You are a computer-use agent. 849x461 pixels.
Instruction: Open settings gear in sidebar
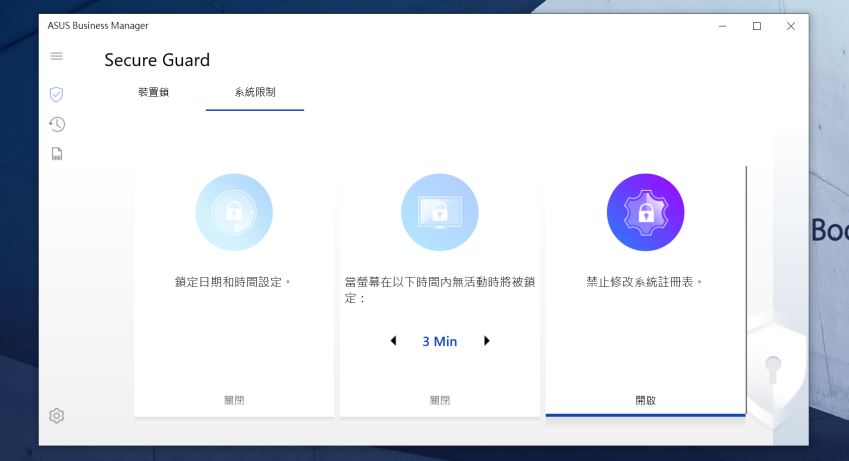point(56,415)
